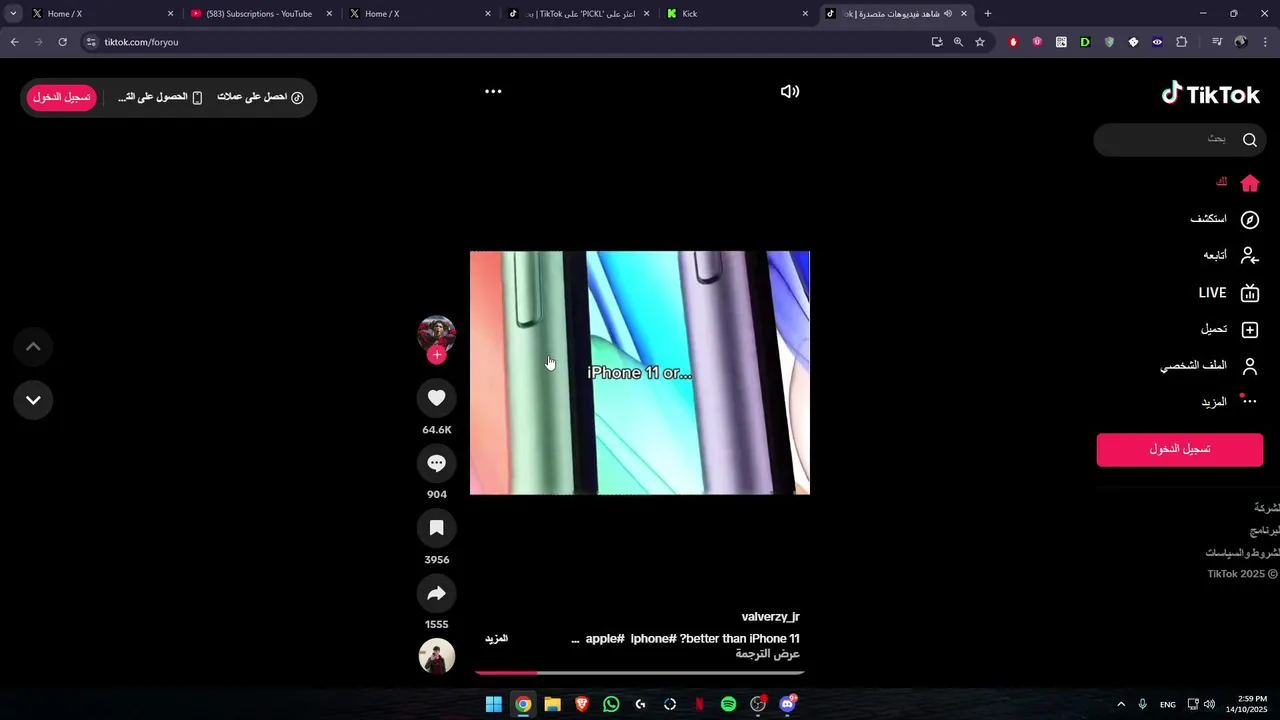Image resolution: width=1280 pixels, height=720 pixels.
Task: Go to the previous video with the up arrow
Action: 33,347
